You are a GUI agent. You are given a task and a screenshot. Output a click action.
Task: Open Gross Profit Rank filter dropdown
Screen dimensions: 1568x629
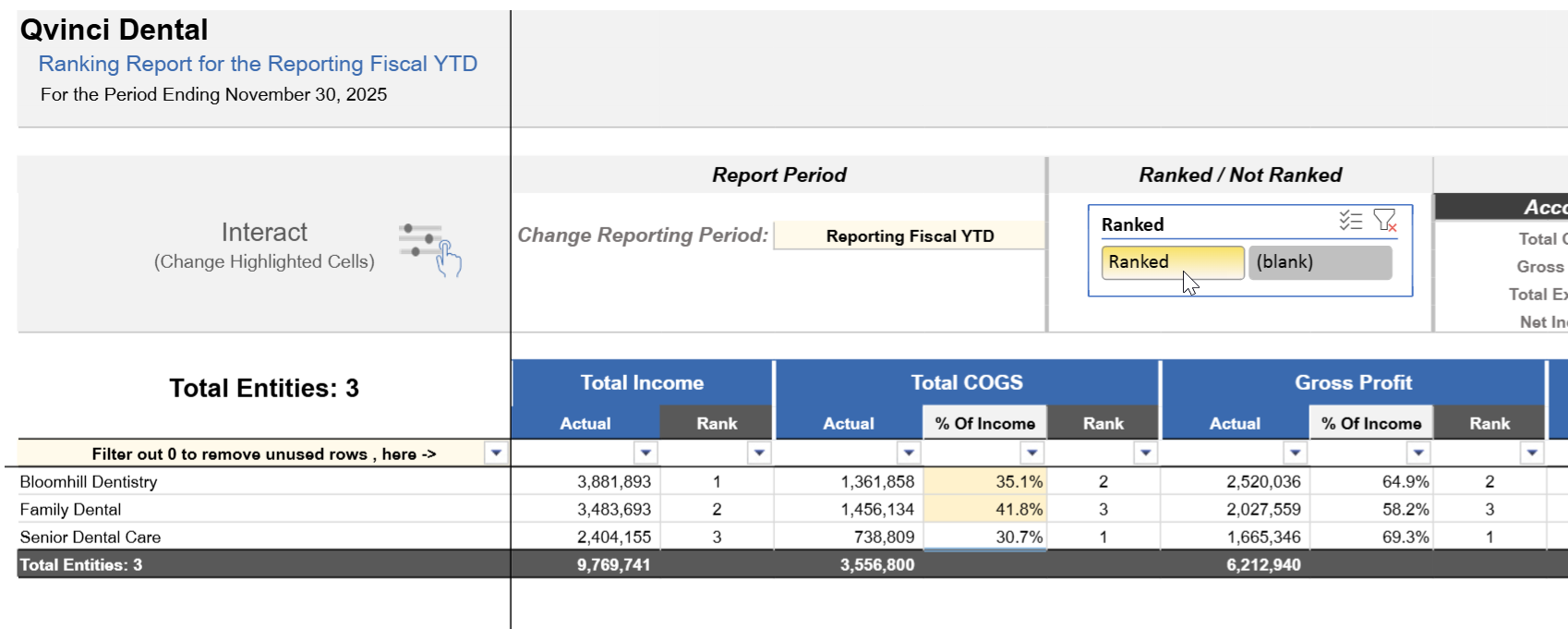(1531, 453)
